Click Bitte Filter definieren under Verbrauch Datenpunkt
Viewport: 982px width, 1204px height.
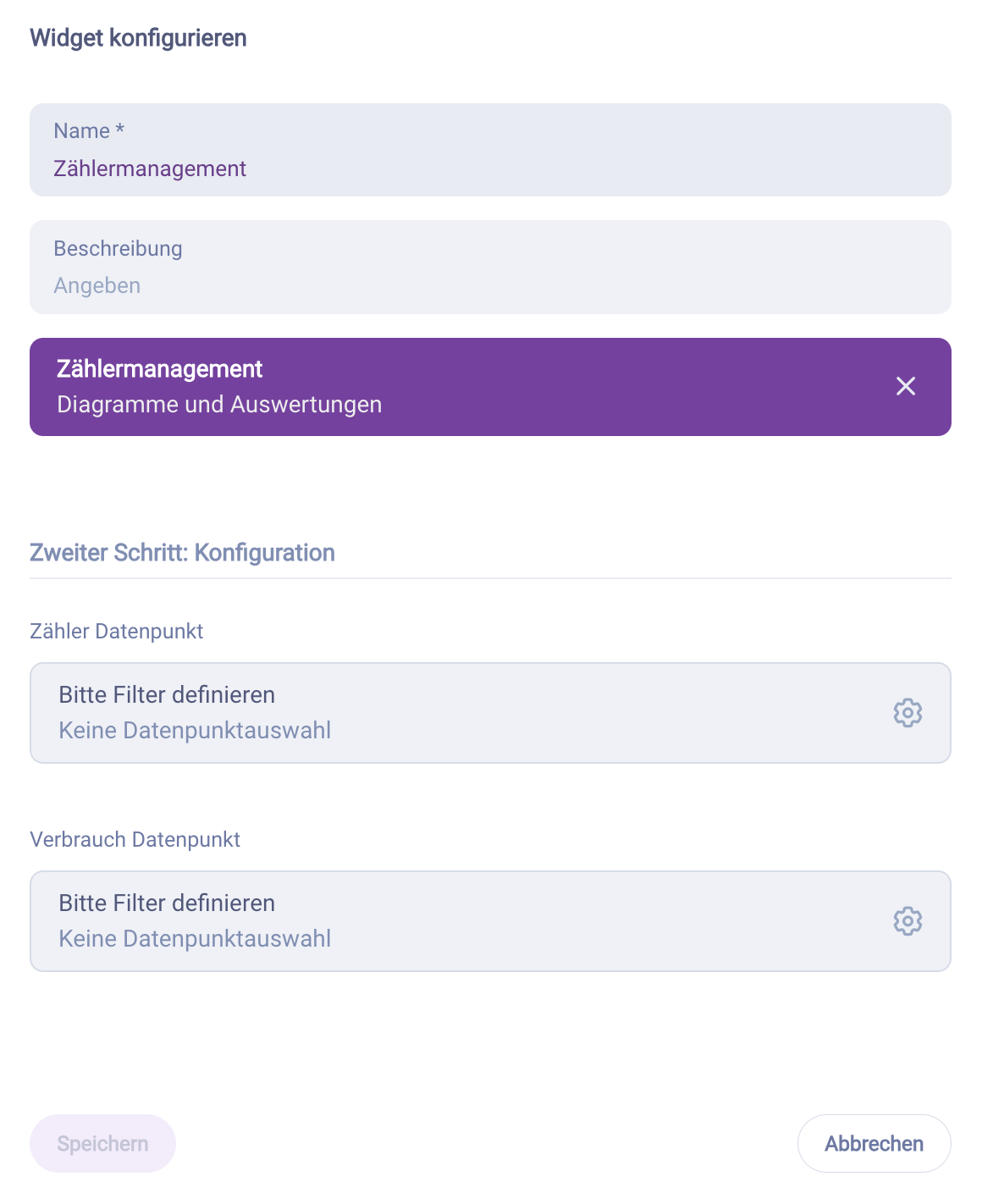[166, 903]
